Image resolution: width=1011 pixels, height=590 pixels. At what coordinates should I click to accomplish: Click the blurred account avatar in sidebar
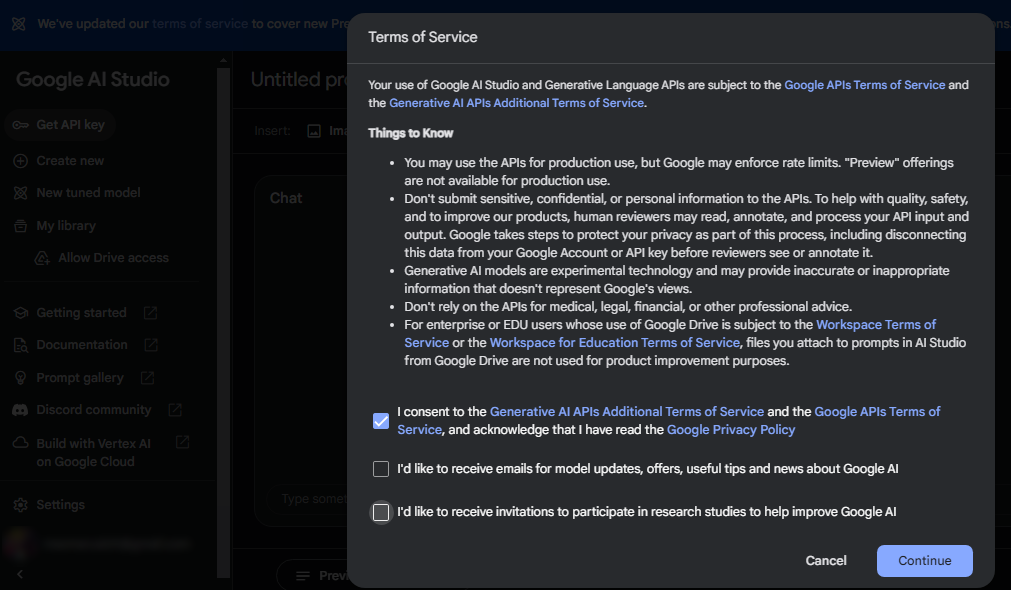tap(19, 544)
